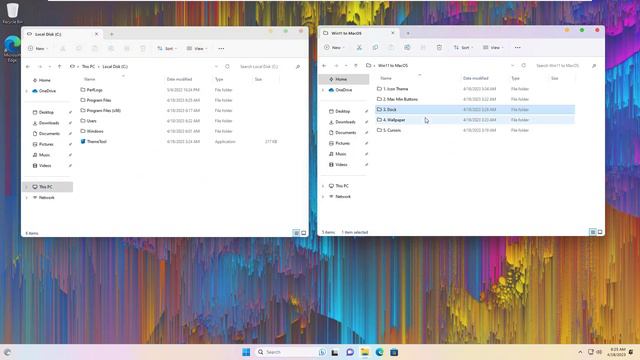Open the Windows Start menu
Screen dimensions: 640x360
246,352
